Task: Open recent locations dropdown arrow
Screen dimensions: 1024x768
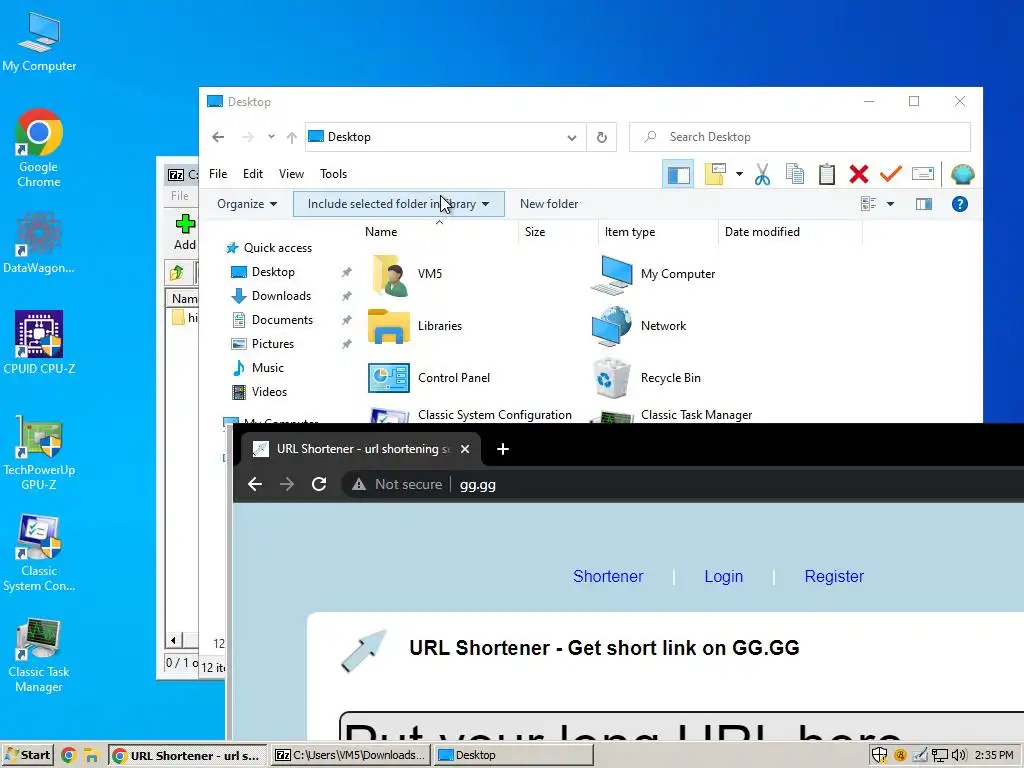Action: tap(271, 136)
